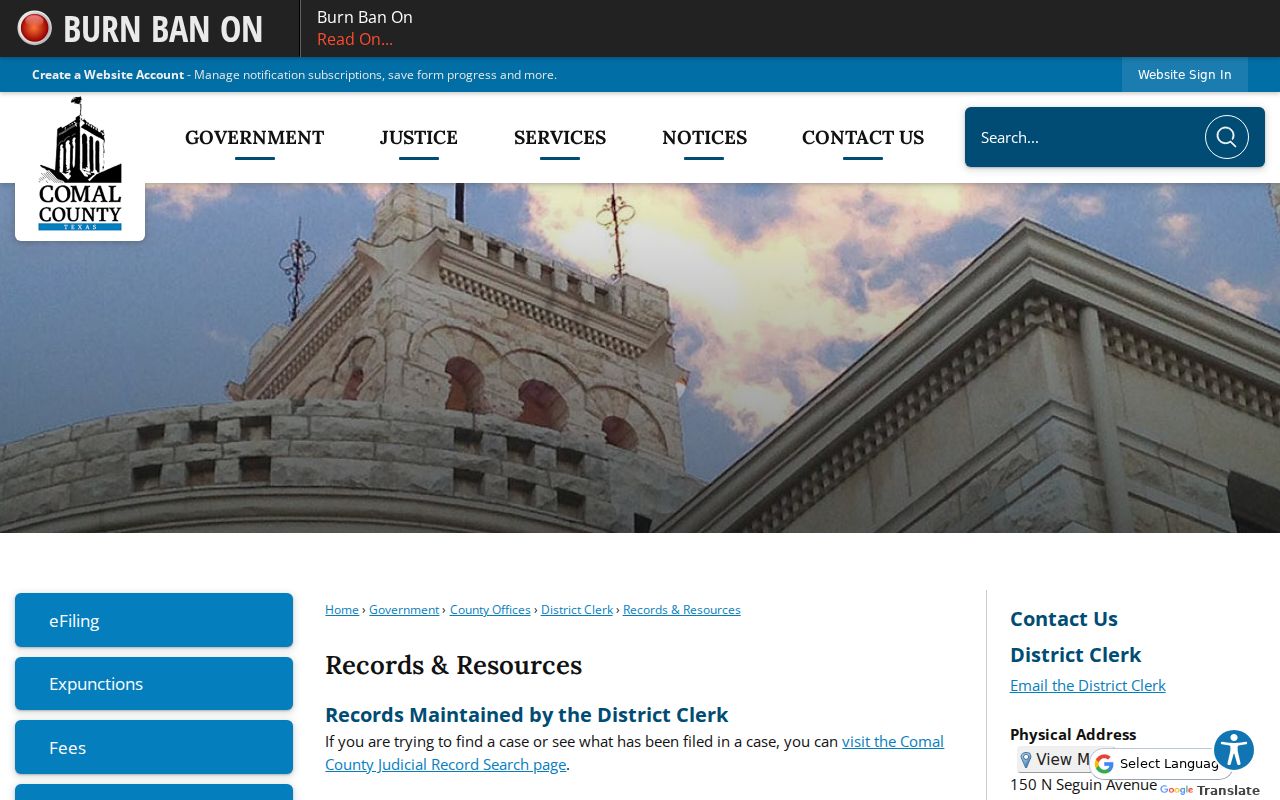Click the red Burn Ban alert icon
The image size is (1280, 800).
click(x=35, y=28)
